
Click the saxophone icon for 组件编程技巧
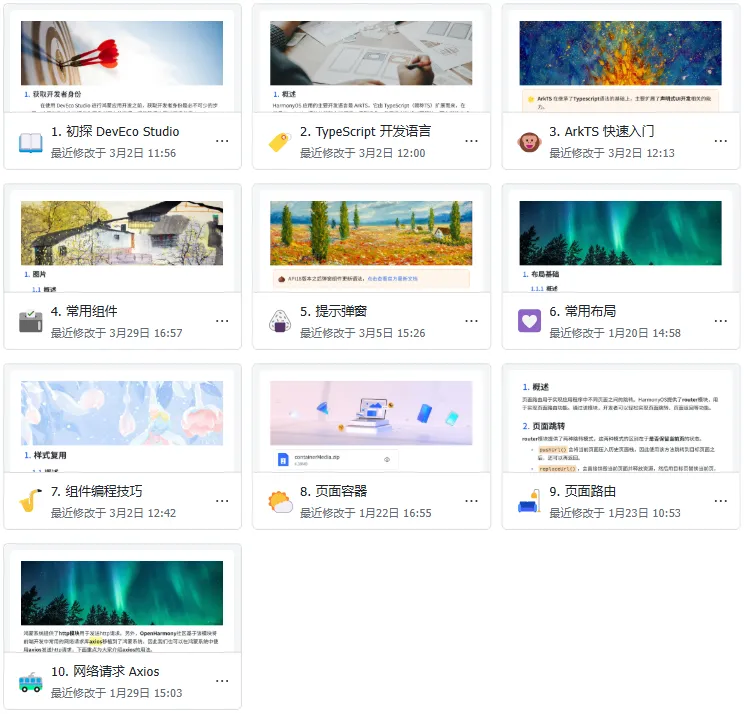click(x=31, y=501)
